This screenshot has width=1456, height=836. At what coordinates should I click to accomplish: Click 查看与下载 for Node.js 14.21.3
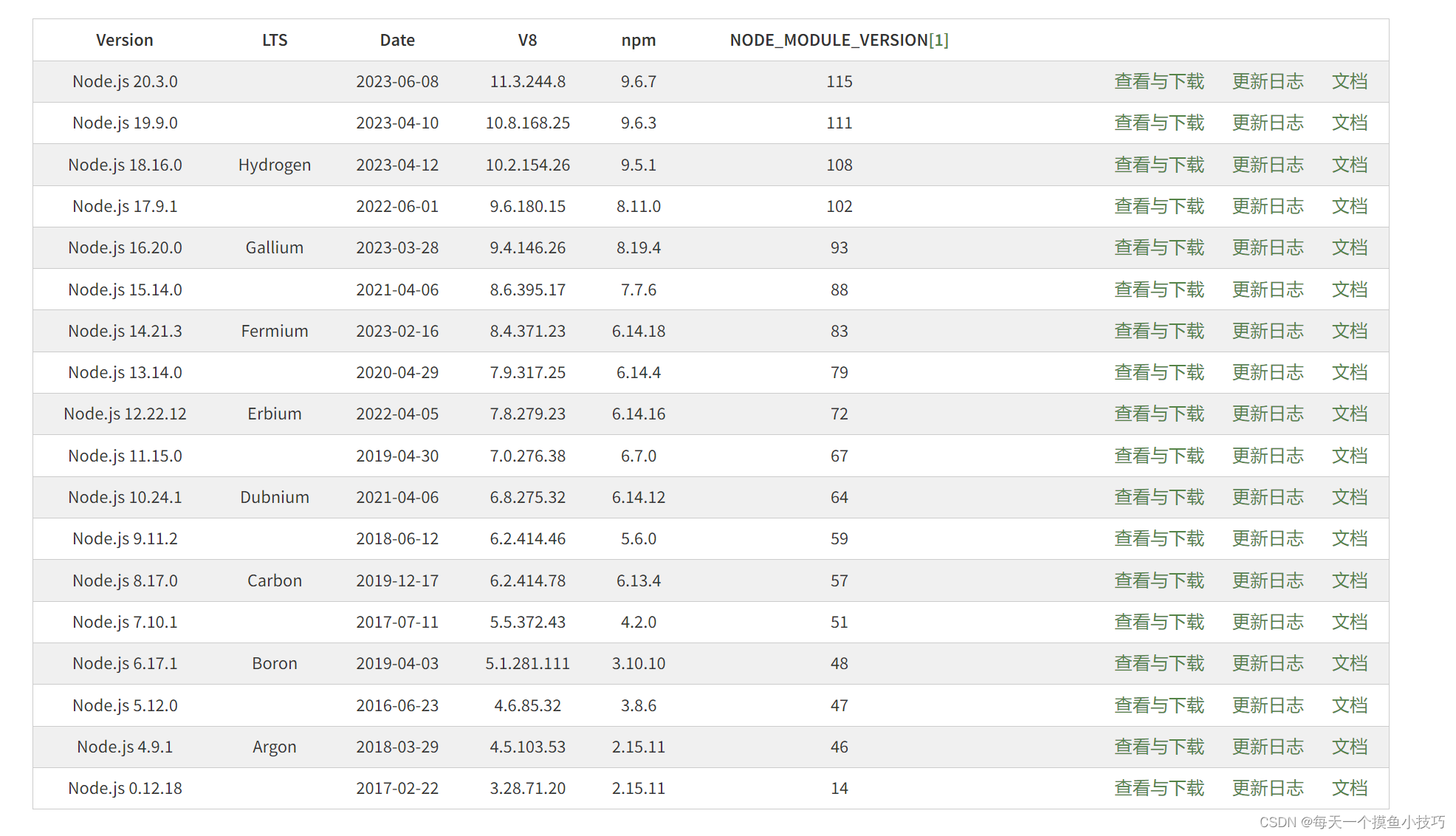coord(1159,331)
